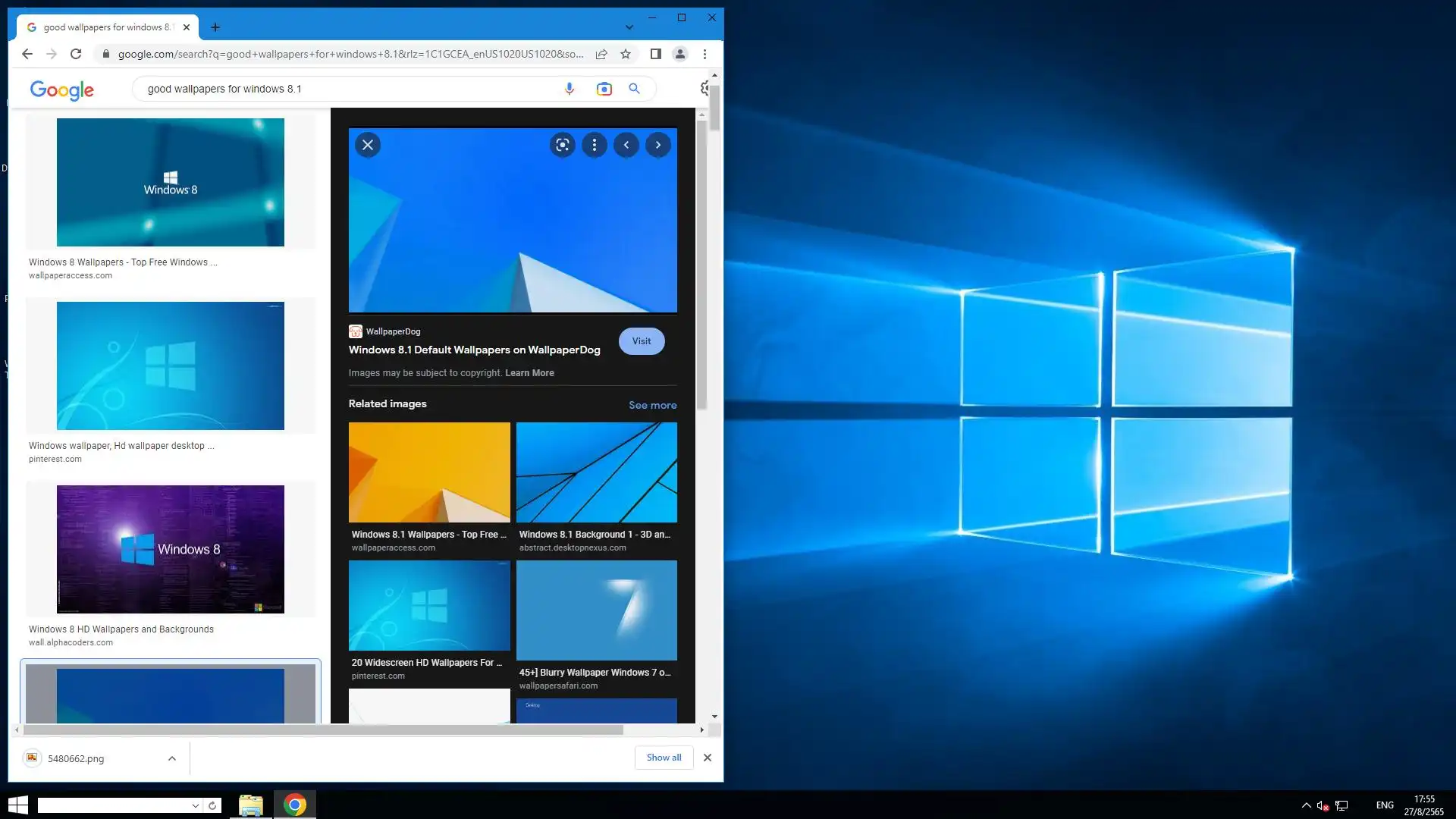Open the three-dot menu on image preview
This screenshot has height=819, width=1456.
click(x=595, y=145)
